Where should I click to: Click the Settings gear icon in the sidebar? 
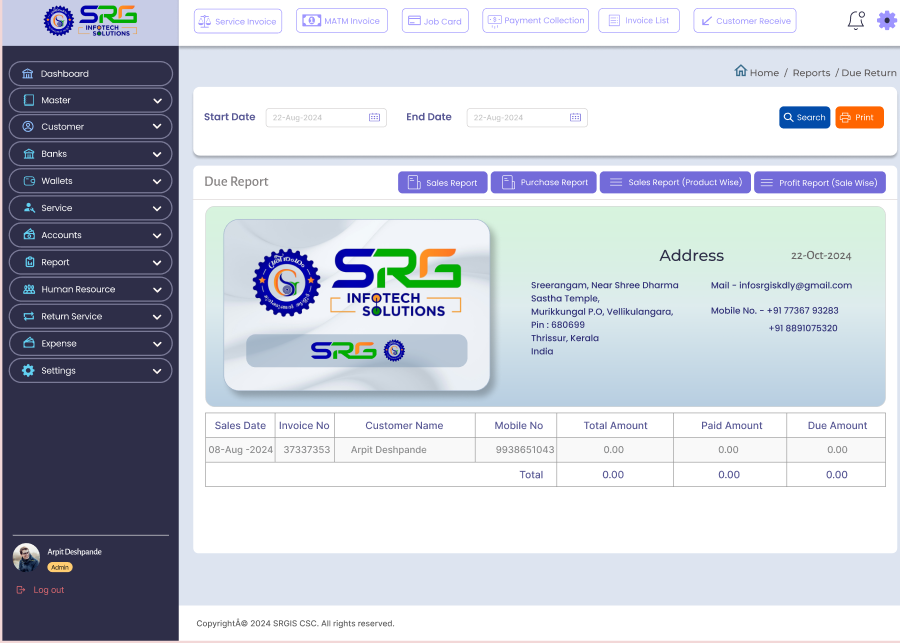pyautogui.click(x=28, y=370)
